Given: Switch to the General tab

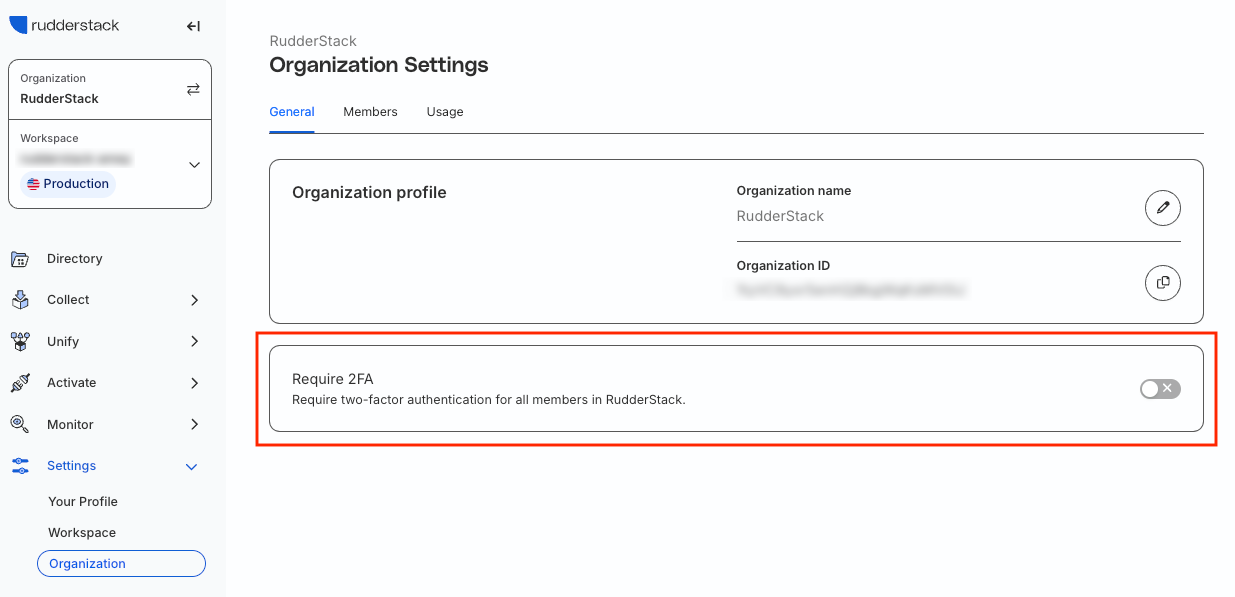Looking at the screenshot, I should pos(292,112).
